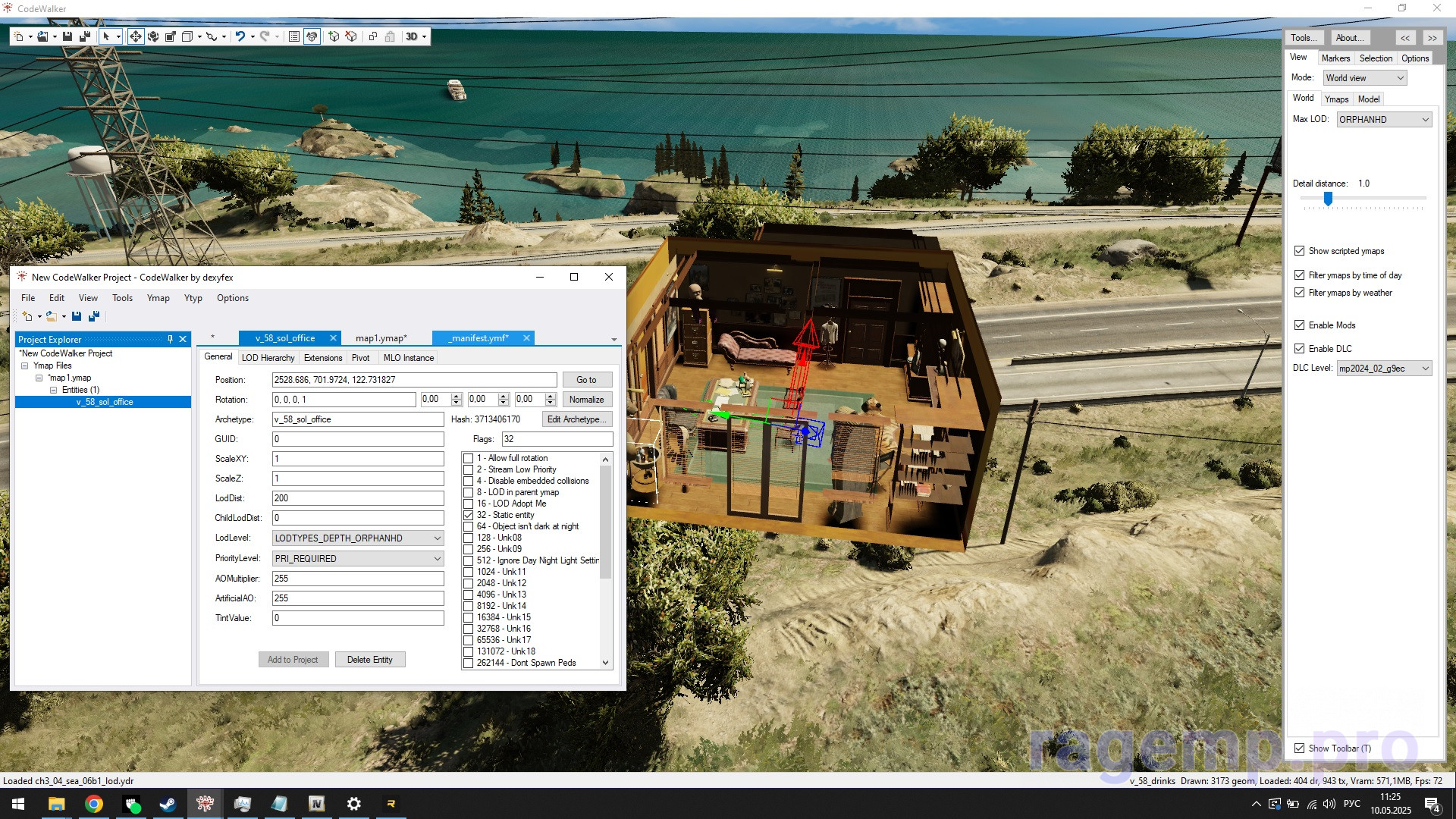1456x819 pixels.
Task: Click the copy entity icon
Action: pyautogui.click(x=373, y=36)
